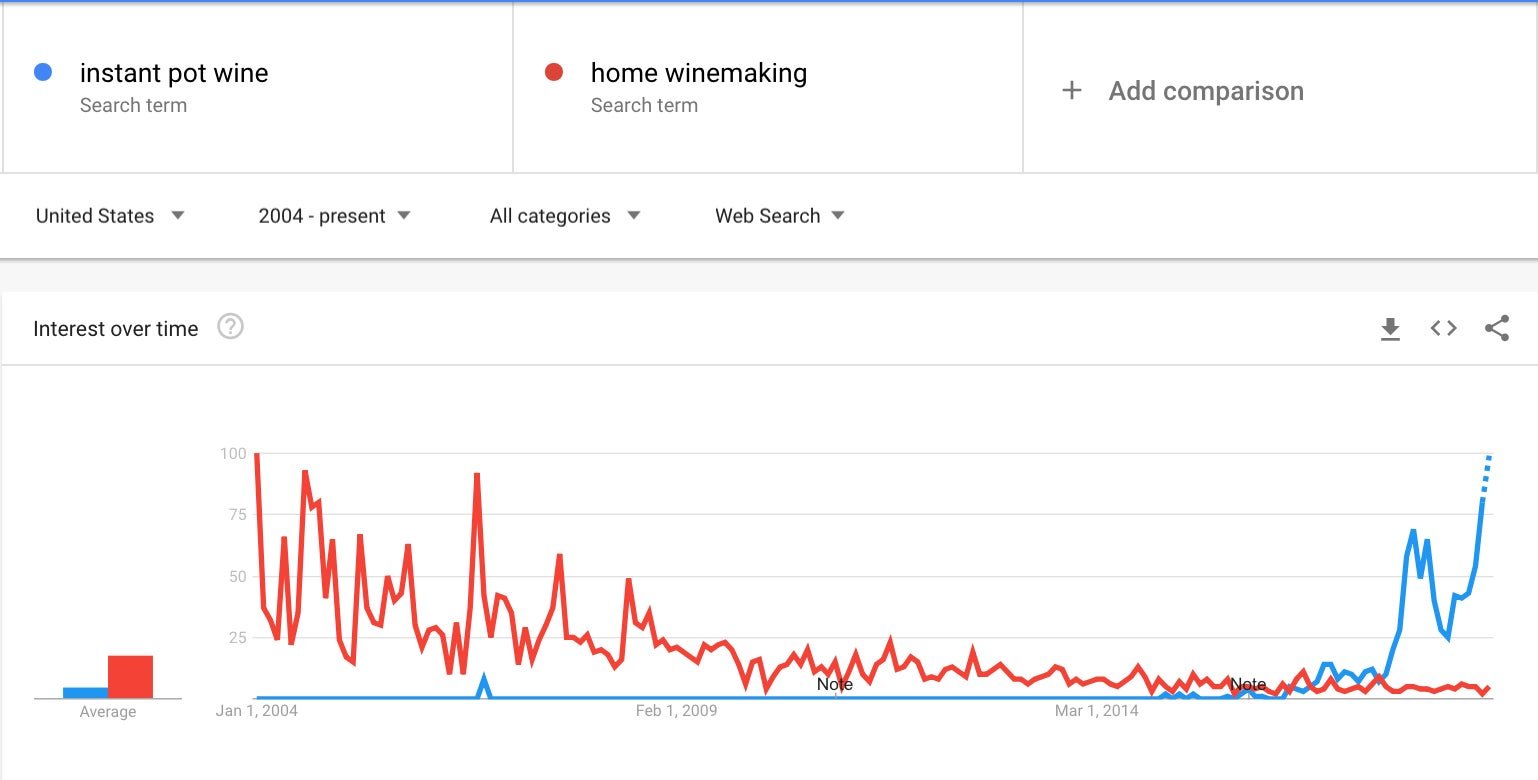Expand the United States region dropdown

pyautogui.click(x=110, y=216)
